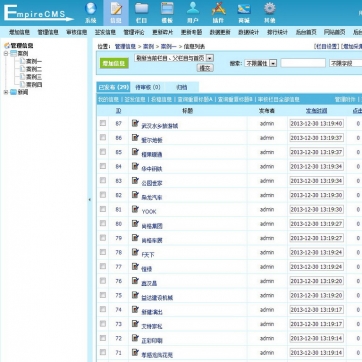
Task: Open the 商城 shop card icon
Action: point(244,9)
